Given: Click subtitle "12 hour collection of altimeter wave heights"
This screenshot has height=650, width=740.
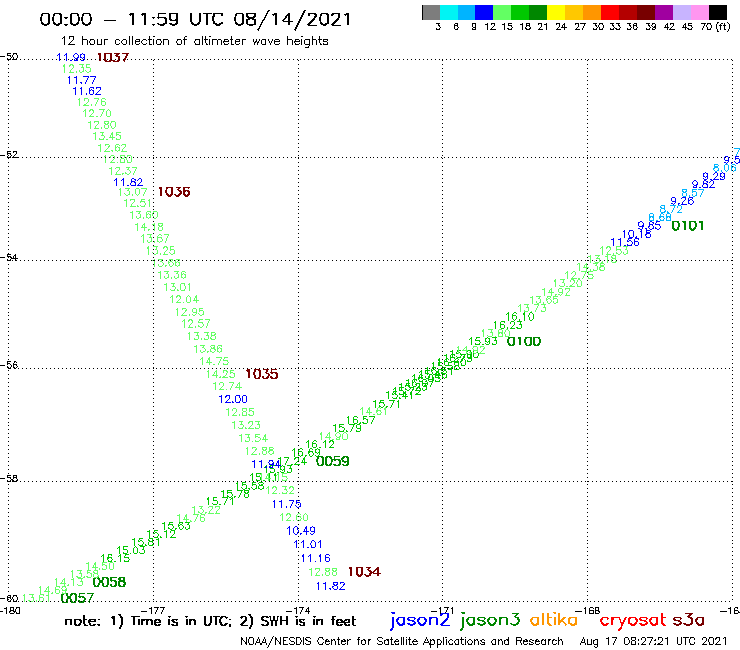Looking at the screenshot, I should 194,41.
